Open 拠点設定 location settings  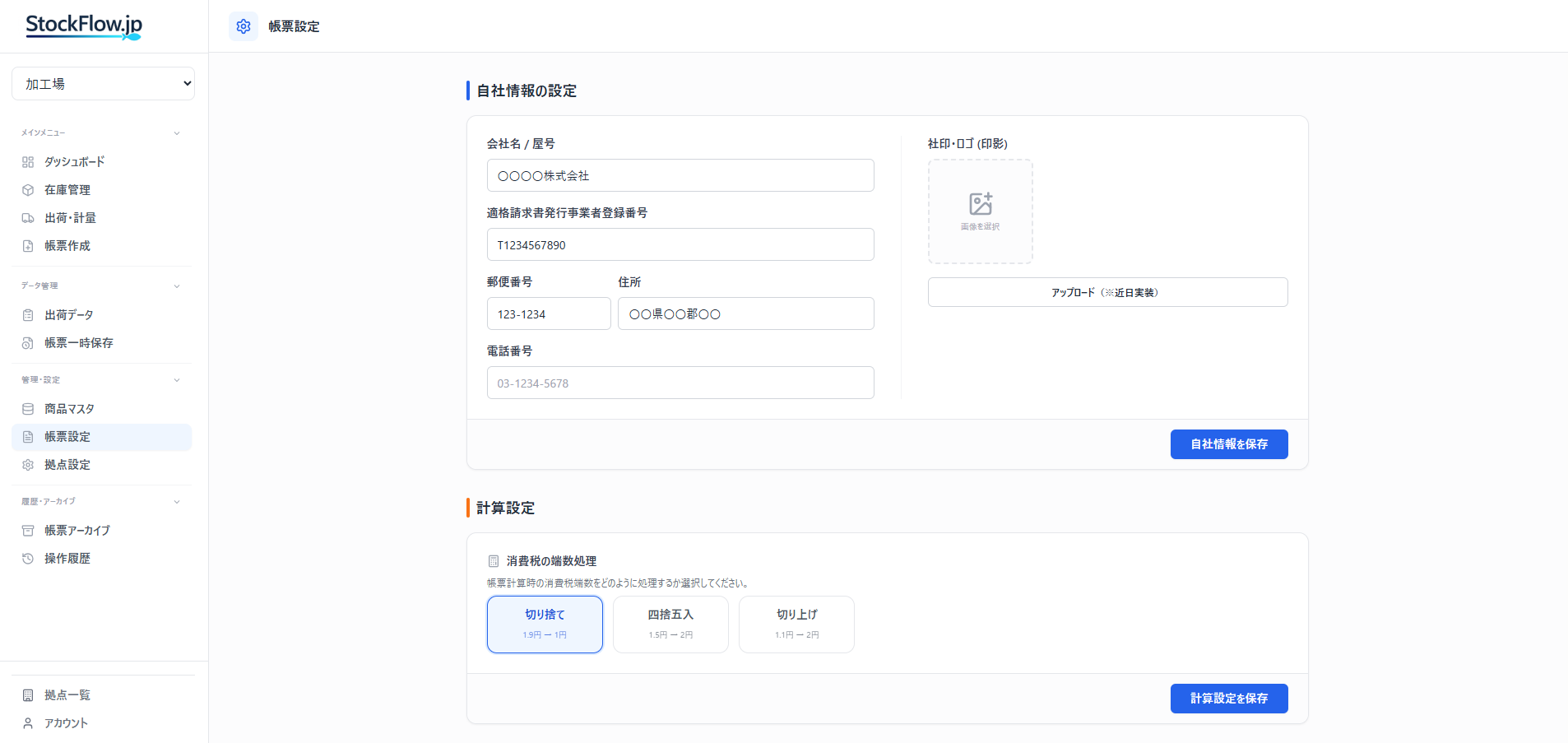pyautogui.click(x=67, y=464)
